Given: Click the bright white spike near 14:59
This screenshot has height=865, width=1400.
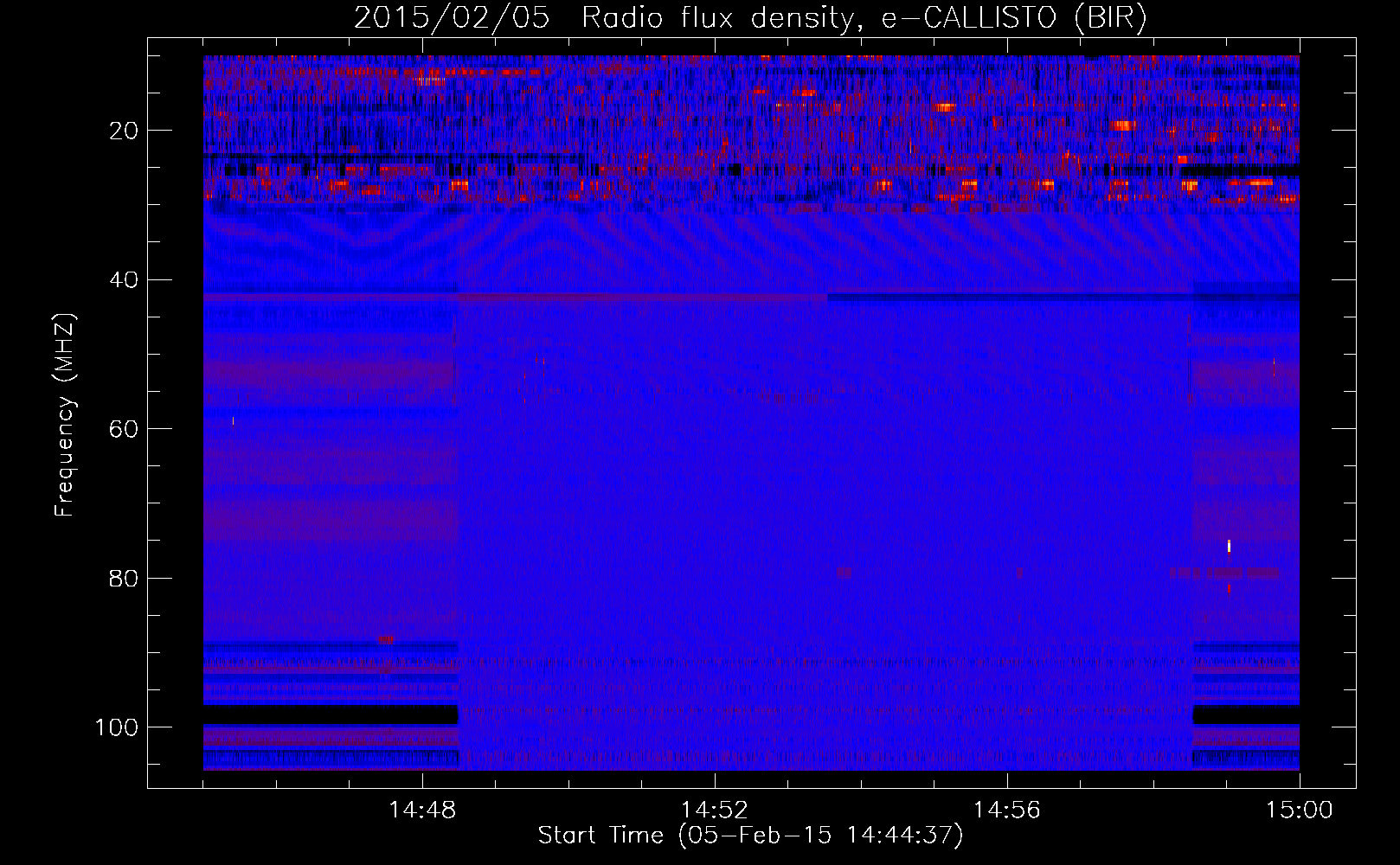Looking at the screenshot, I should point(1229,546).
